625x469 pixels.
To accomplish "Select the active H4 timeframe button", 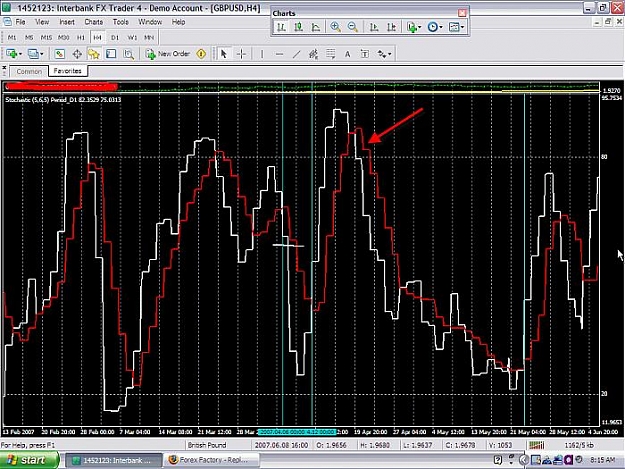I will coord(98,37).
